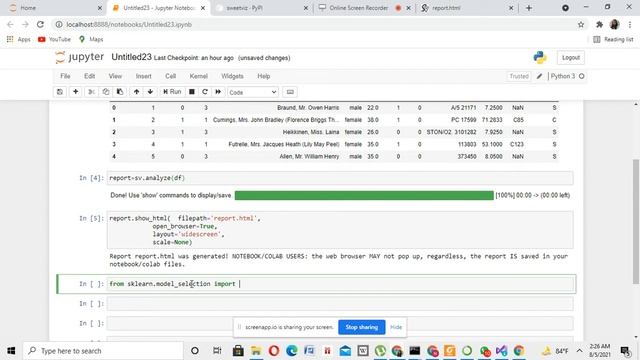The height and width of the screenshot is (360, 640).
Task: Click the Trusted notebook indicator
Action: [x=519, y=76]
